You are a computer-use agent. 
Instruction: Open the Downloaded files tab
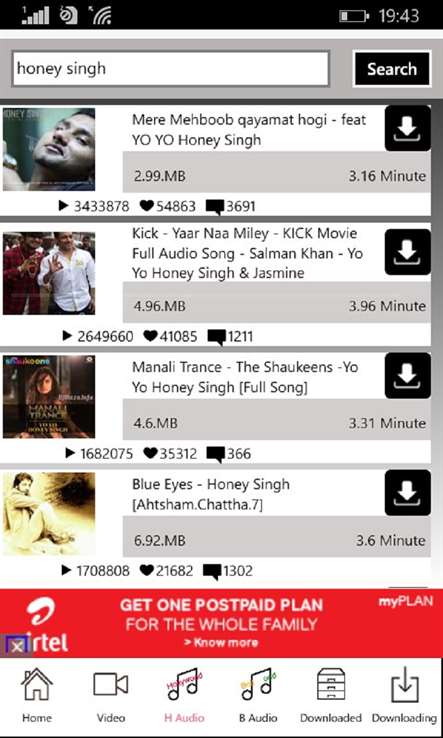click(331, 695)
